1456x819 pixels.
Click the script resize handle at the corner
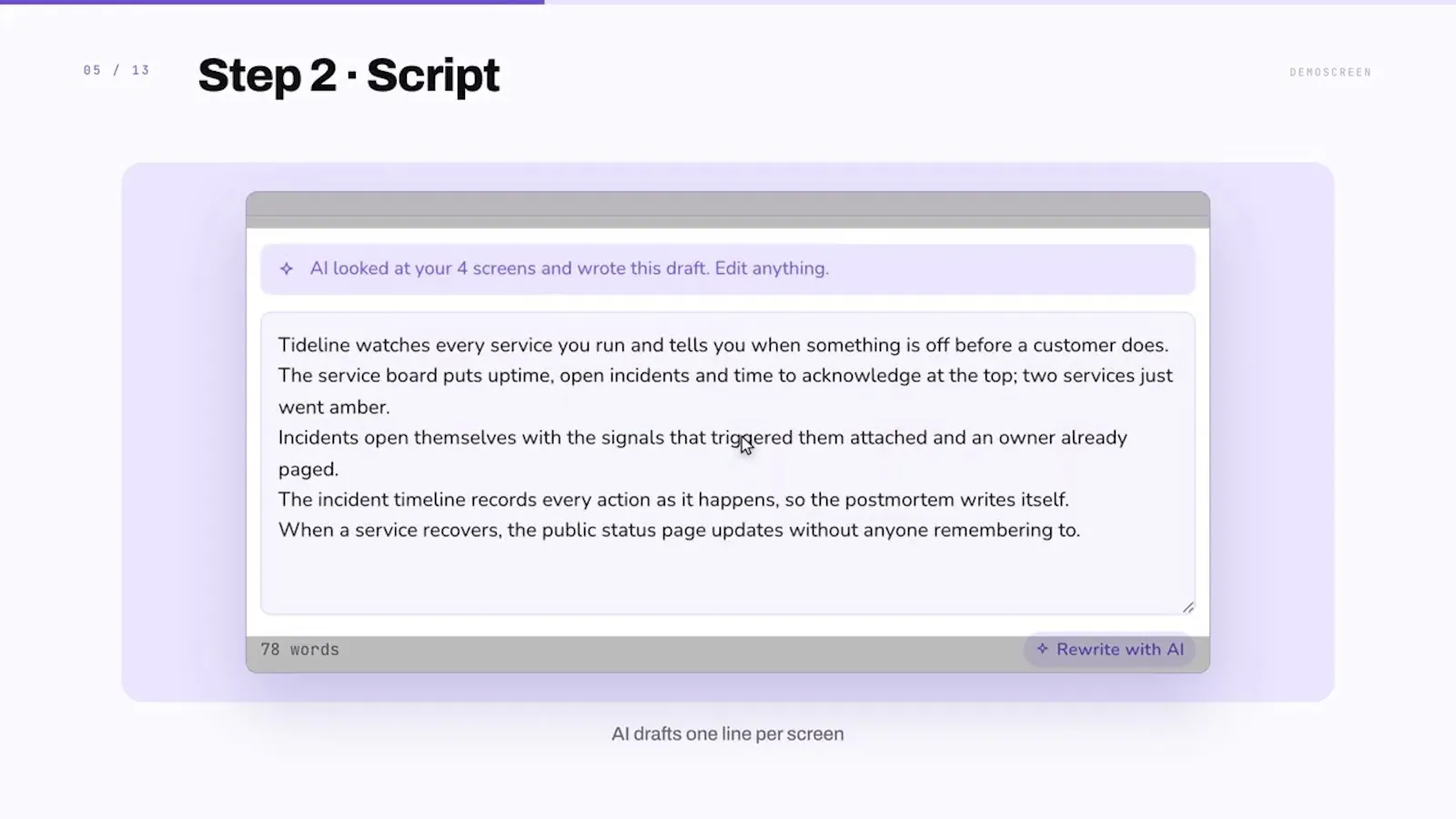(x=1188, y=607)
